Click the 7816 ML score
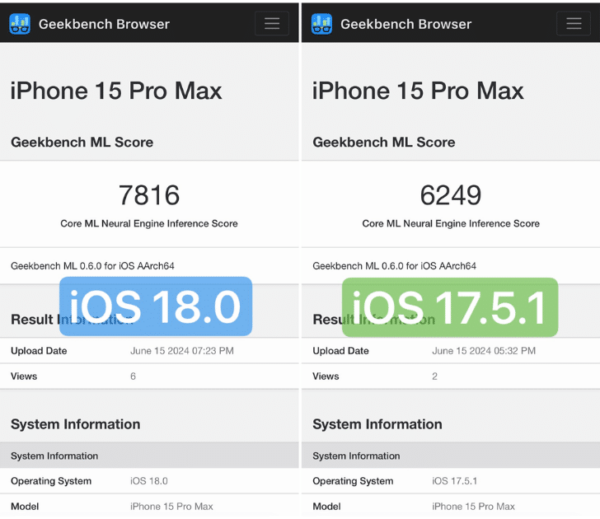 pyautogui.click(x=149, y=194)
